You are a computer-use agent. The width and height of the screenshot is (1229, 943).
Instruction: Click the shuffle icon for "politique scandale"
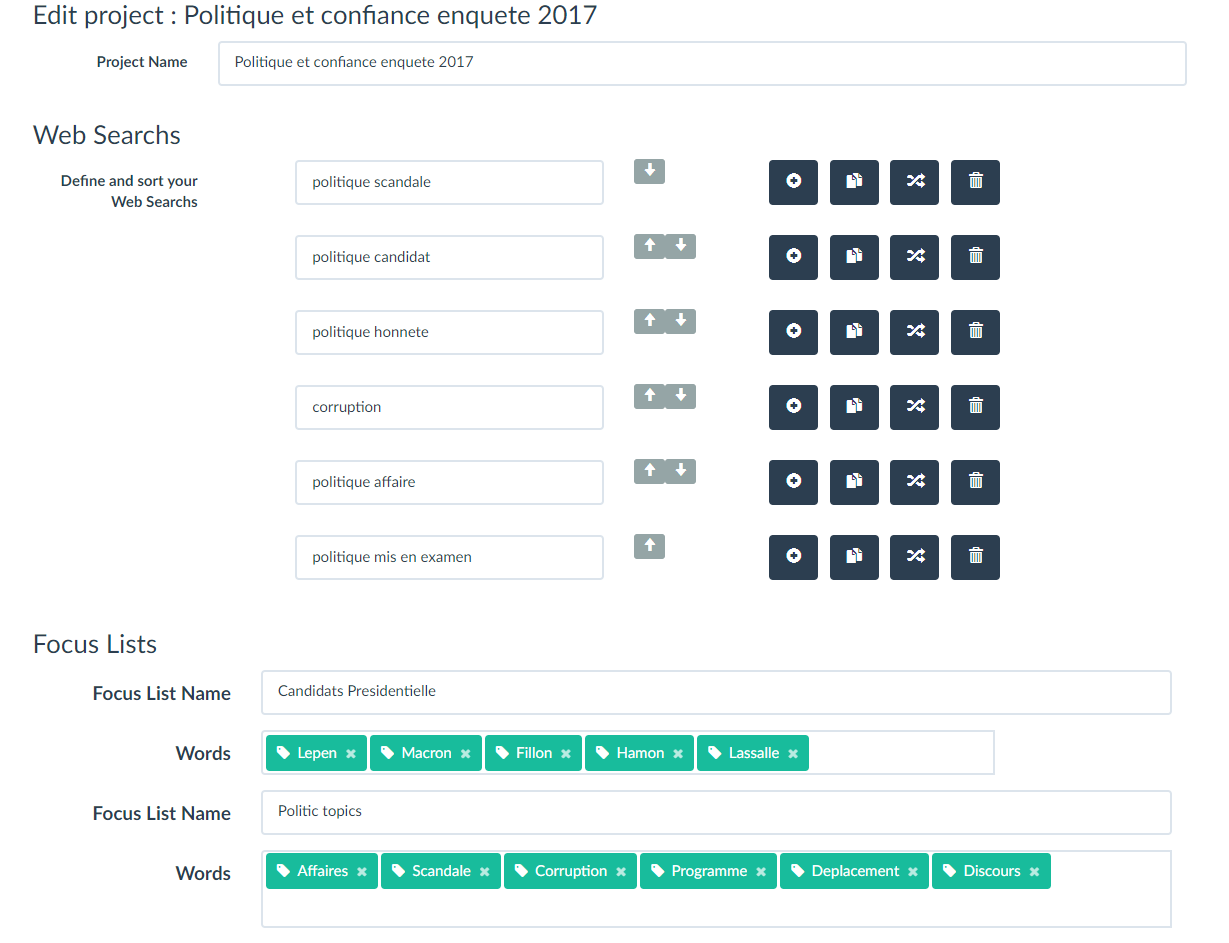pyautogui.click(x=914, y=182)
